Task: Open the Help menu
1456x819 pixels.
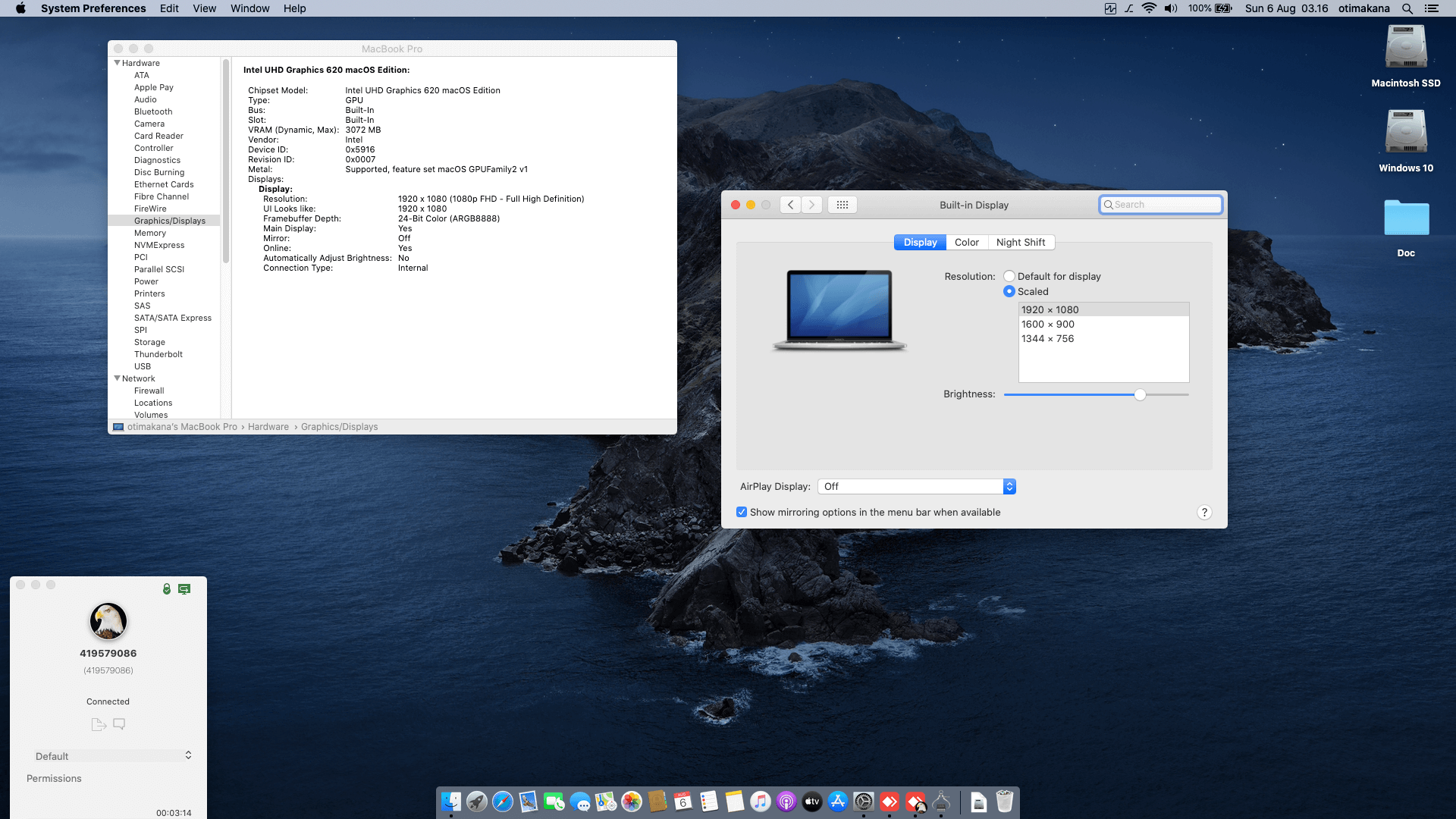Action: 295,8
